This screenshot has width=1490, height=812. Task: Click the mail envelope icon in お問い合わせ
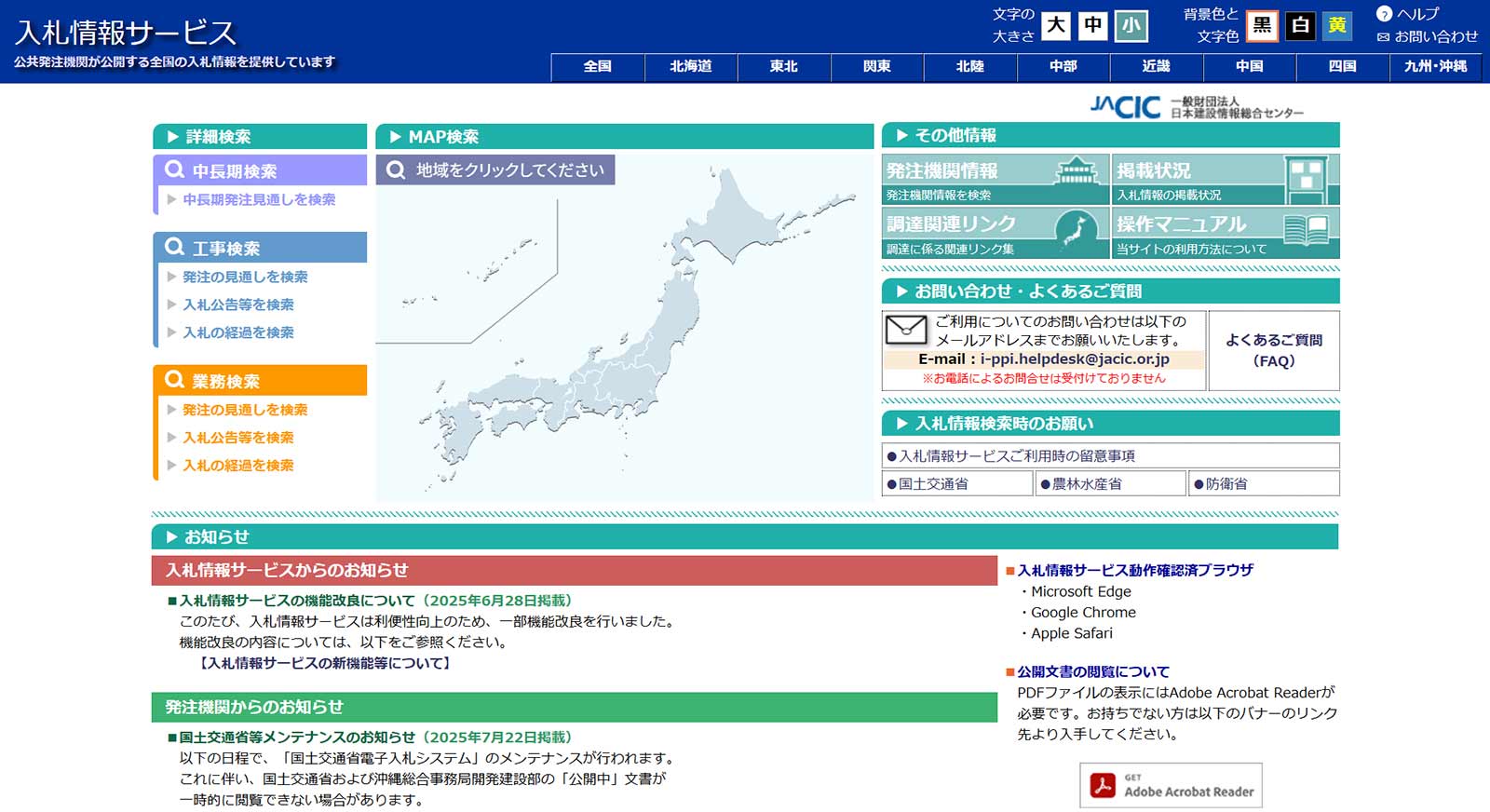[x=905, y=329]
